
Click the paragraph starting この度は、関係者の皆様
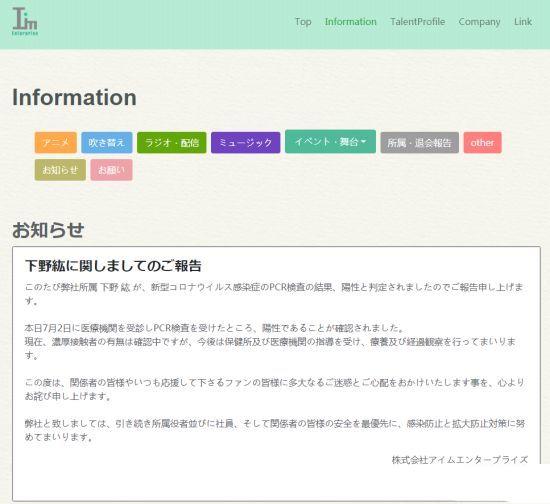tap(274, 389)
